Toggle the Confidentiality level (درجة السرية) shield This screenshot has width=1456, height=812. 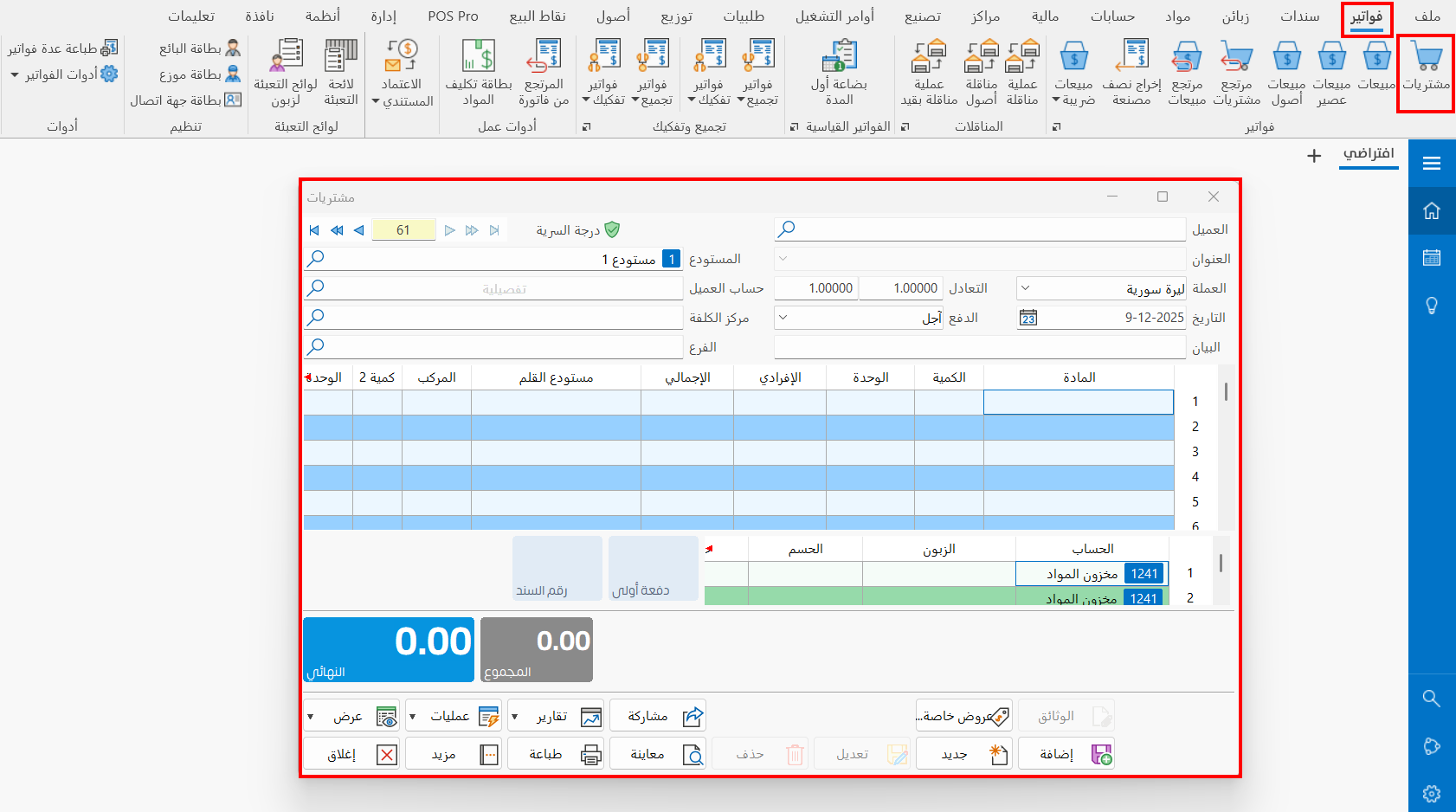click(x=612, y=230)
